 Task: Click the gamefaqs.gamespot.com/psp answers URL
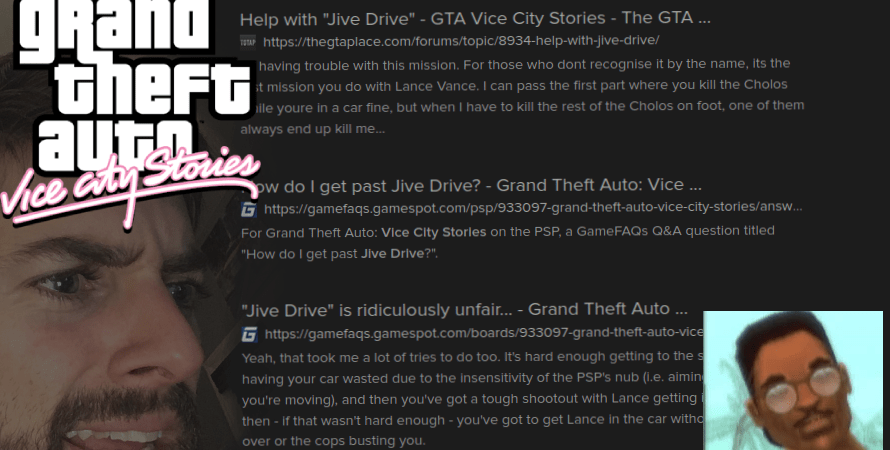[533, 208]
